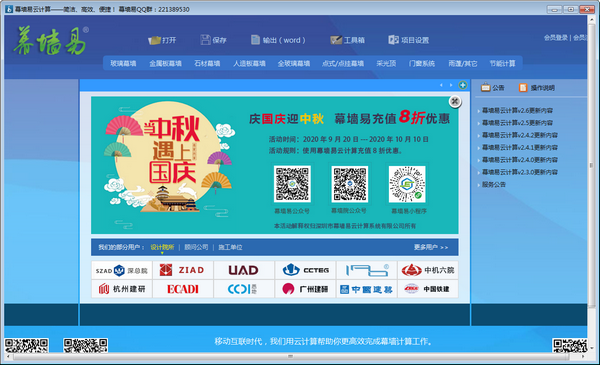
Task: Select the 玻璃幕墙 menu item
Action: click(x=123, y=64)
